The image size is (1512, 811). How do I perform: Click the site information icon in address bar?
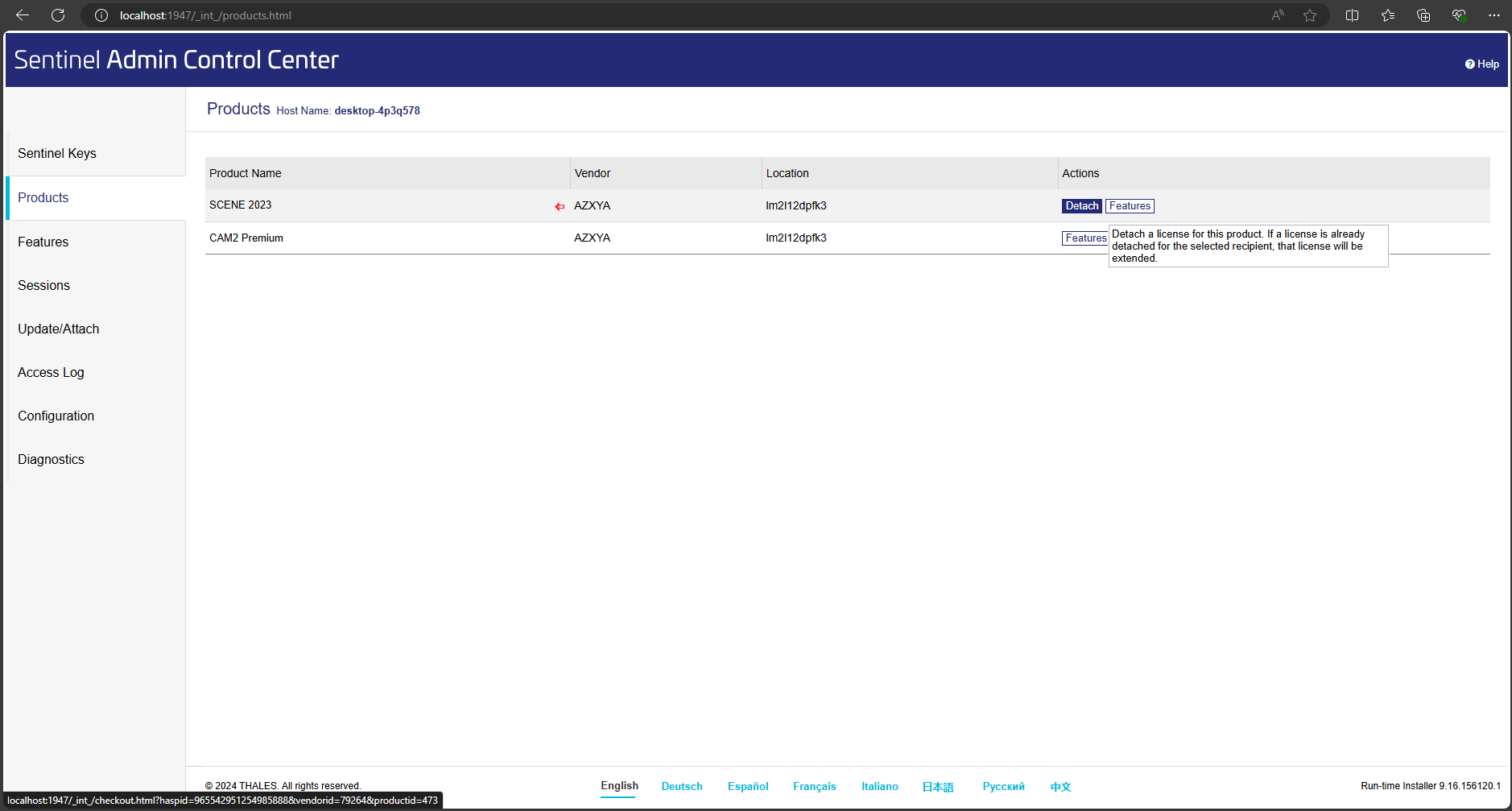(101, 15)
